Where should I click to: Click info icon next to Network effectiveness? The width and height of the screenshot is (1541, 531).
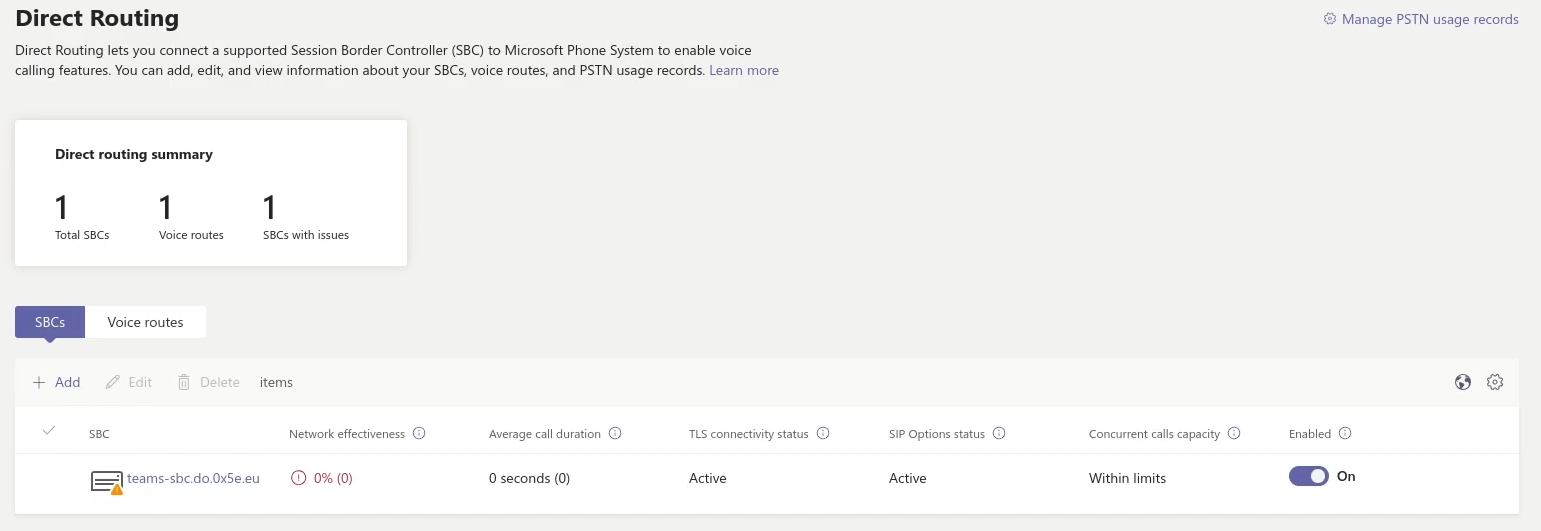[x=419, y=434]
